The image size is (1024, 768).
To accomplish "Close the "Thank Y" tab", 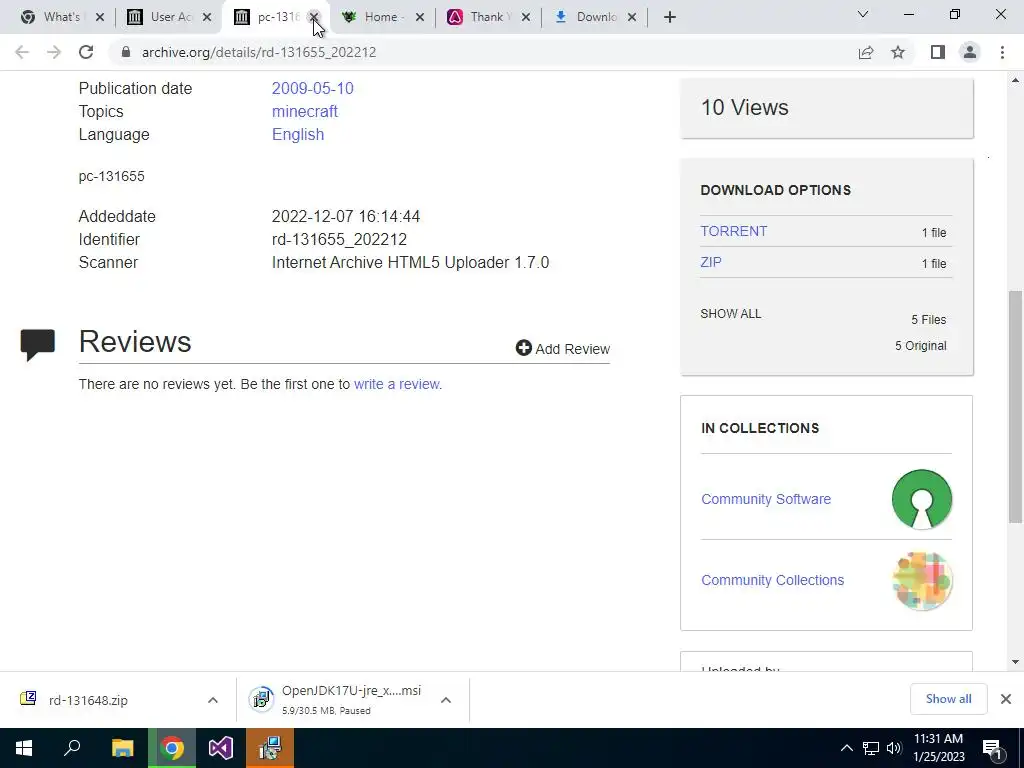I will tap(526, 17).
